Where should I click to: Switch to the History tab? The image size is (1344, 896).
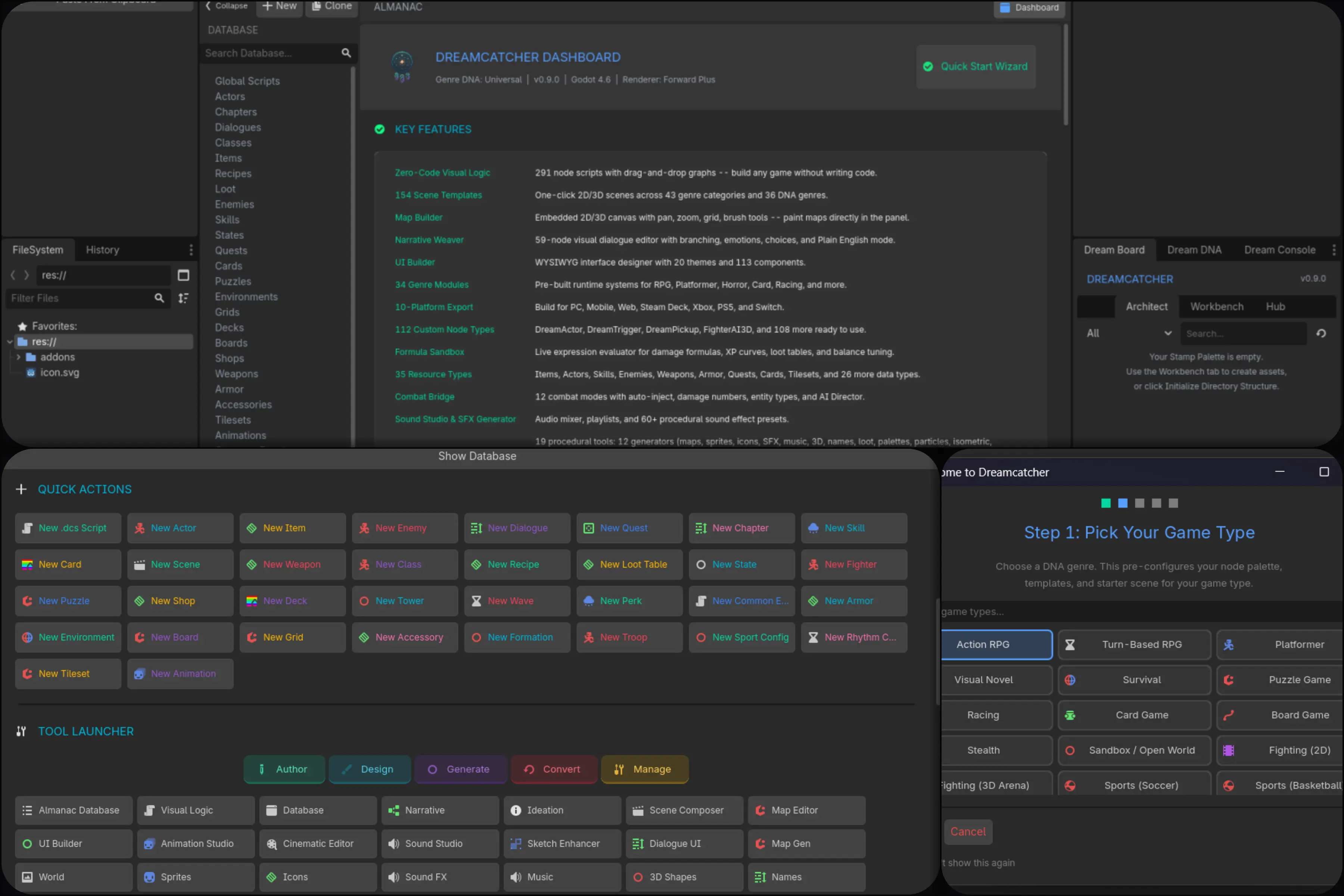tap(102, 250)
